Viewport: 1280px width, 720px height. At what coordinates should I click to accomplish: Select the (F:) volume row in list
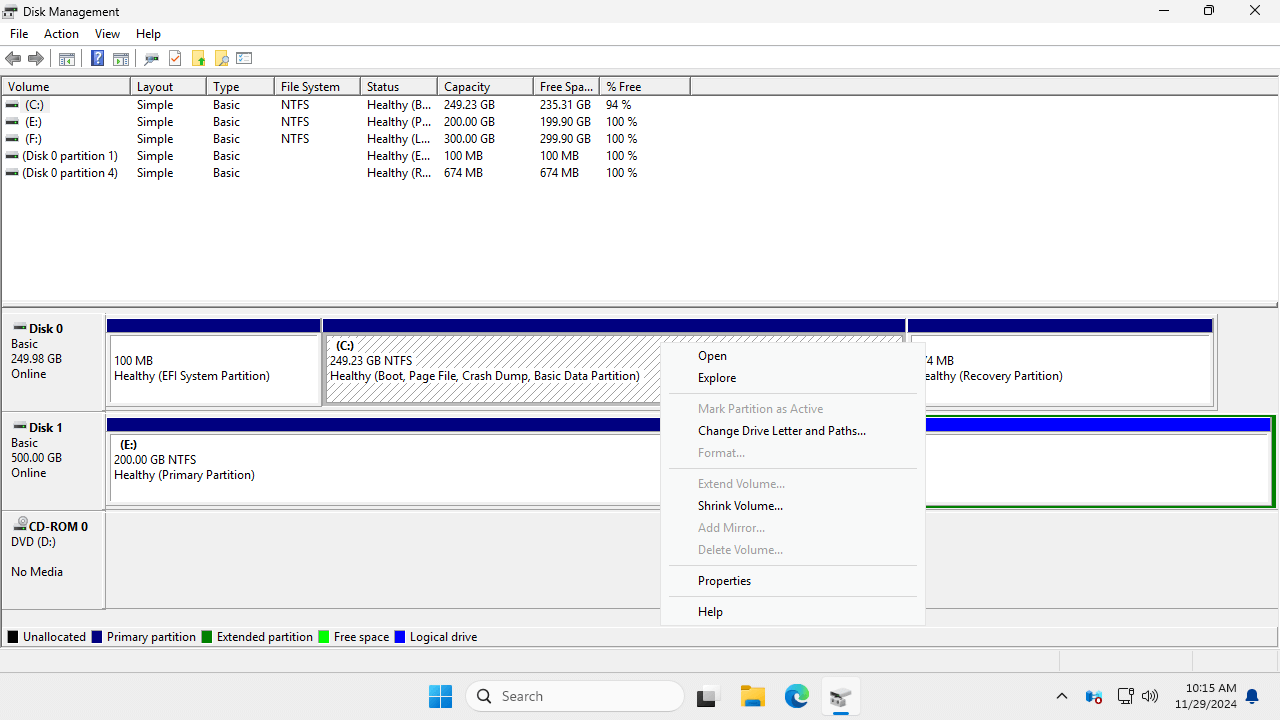pyautogui.click(x=34, y=139)
